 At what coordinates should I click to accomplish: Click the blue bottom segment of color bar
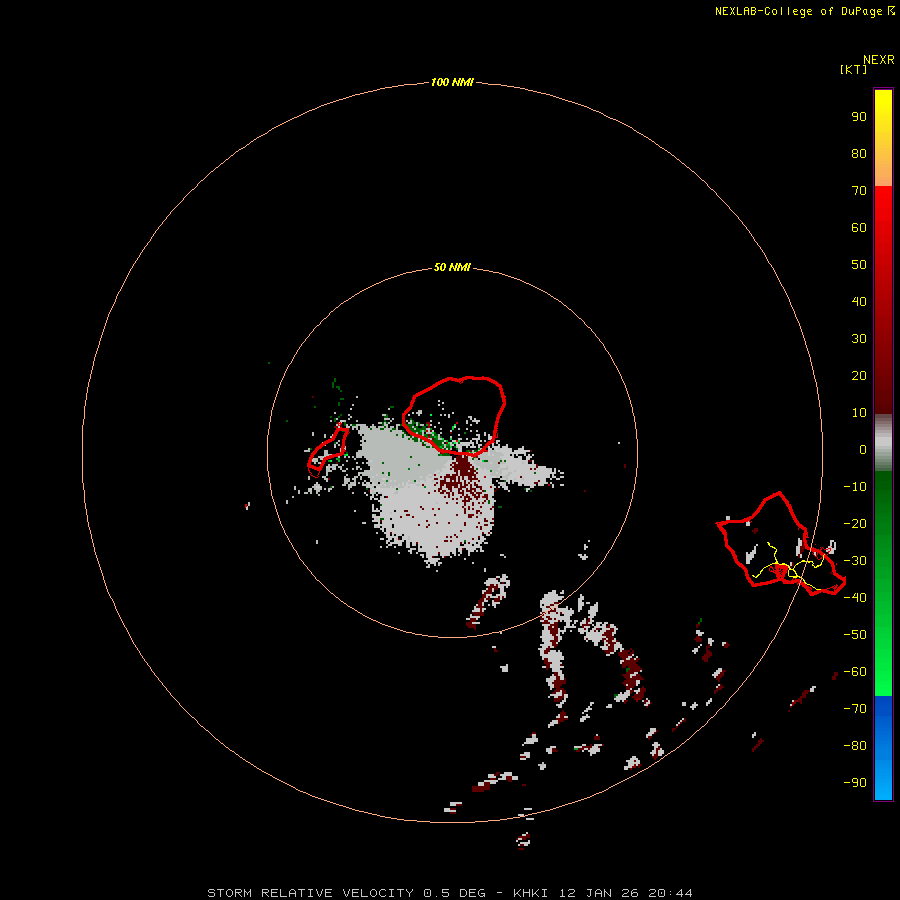(883, 747)
